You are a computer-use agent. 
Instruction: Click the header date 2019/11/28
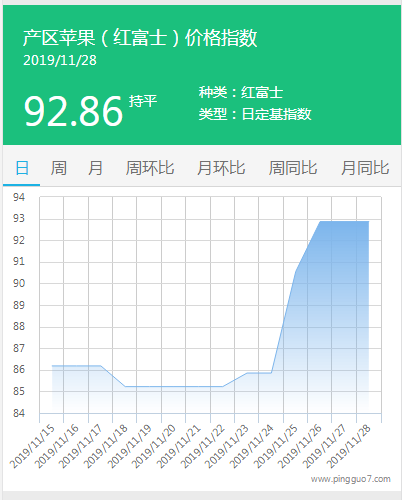tap(60, 60)
